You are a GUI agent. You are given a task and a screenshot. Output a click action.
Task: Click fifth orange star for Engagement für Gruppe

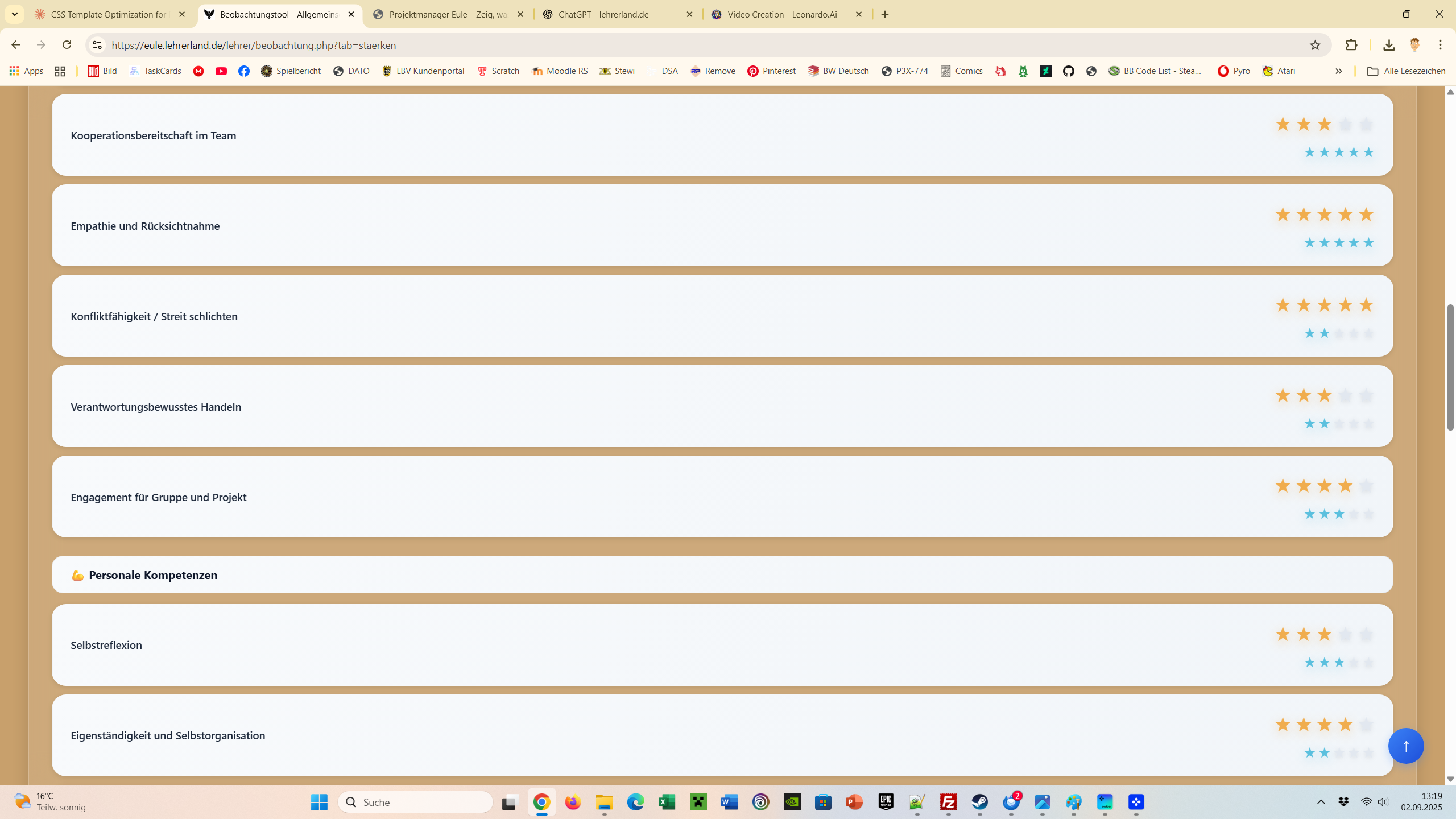click(x=1366, y=486)
